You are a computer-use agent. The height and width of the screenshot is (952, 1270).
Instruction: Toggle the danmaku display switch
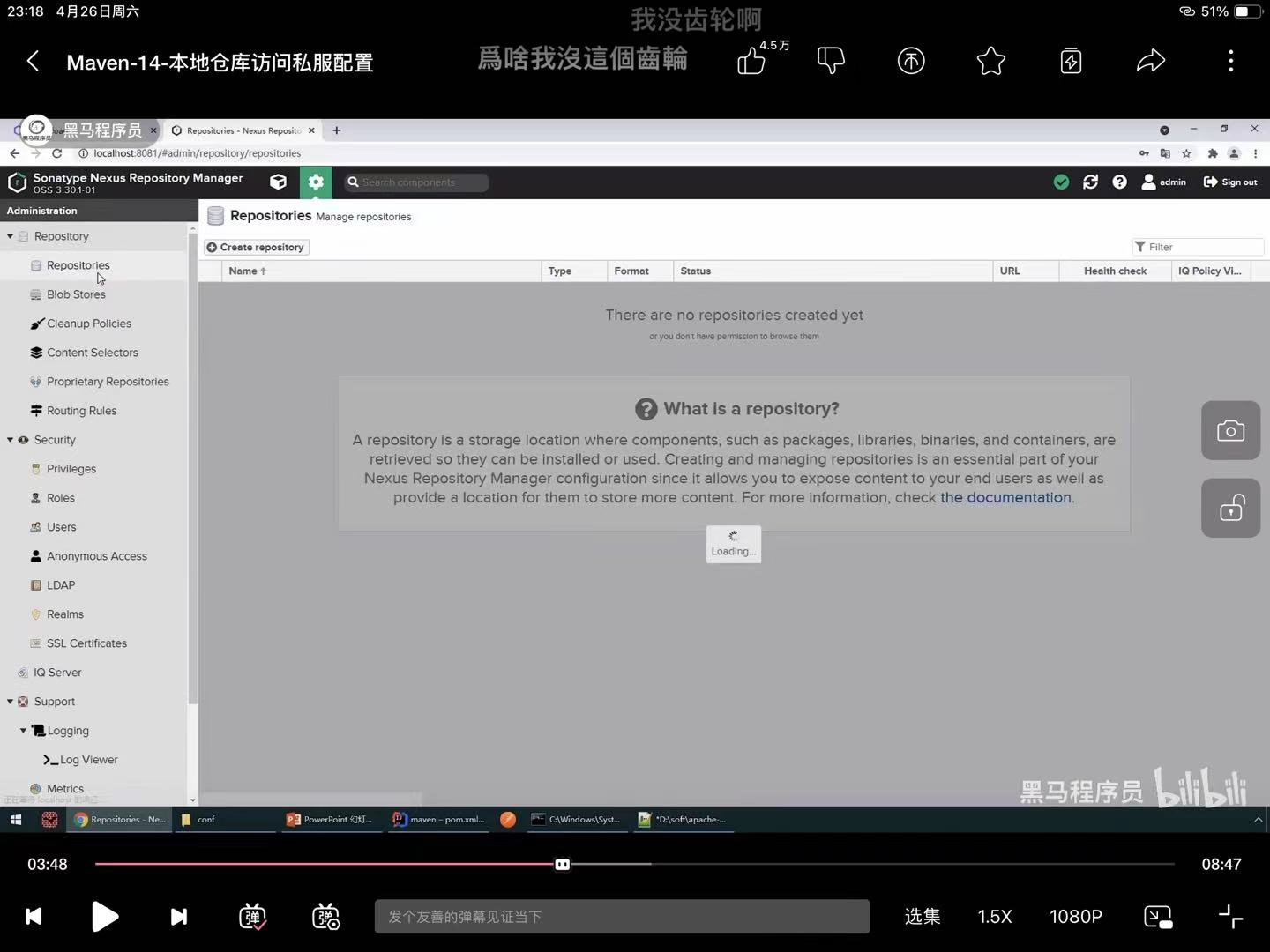(252, 917)
